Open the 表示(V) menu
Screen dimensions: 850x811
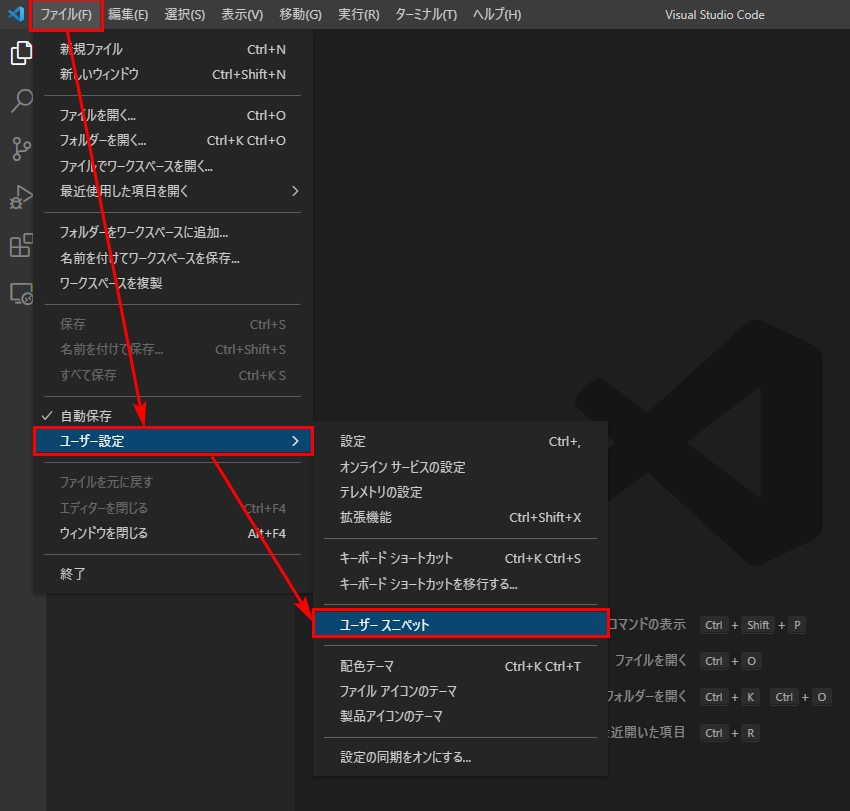click(x=242, y=15)
